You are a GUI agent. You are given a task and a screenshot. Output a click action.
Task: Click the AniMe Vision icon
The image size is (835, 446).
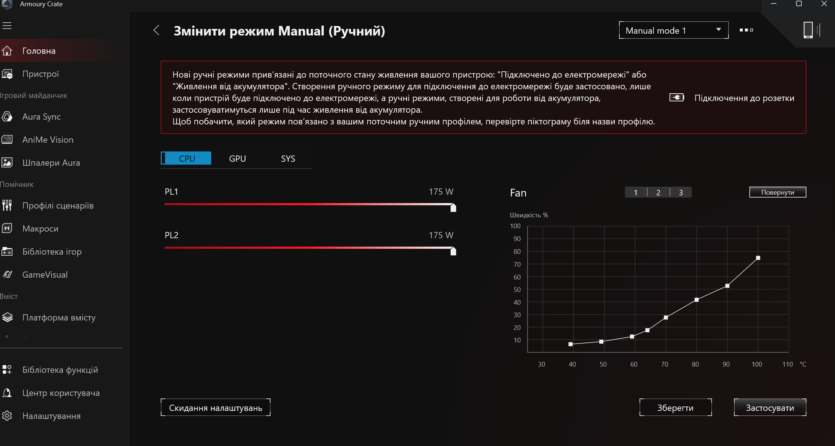coord(7,139)
